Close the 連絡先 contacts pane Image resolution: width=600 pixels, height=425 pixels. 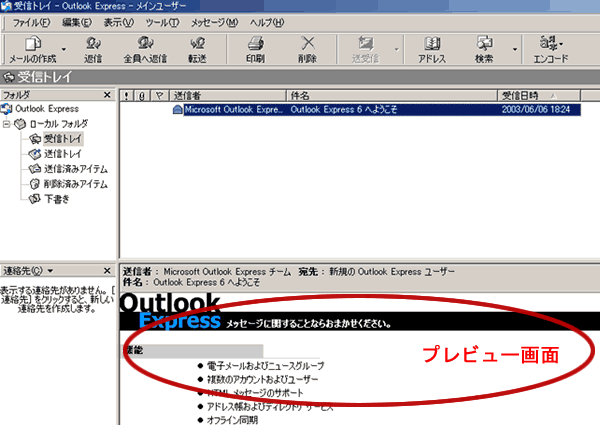point(107,271)
